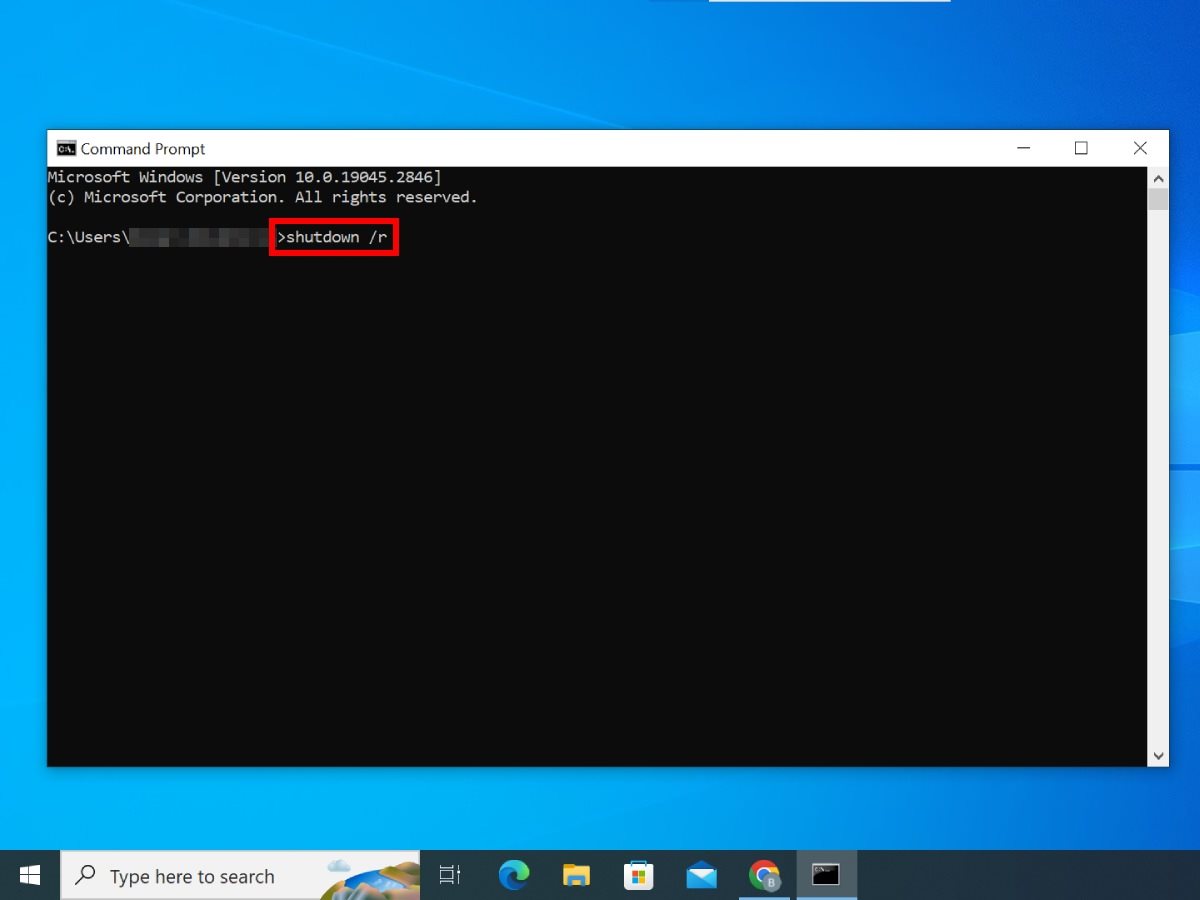The image size is (1200, 900).
Task: Click the Command Prompt title bar icon
Action: coord(66,149)
